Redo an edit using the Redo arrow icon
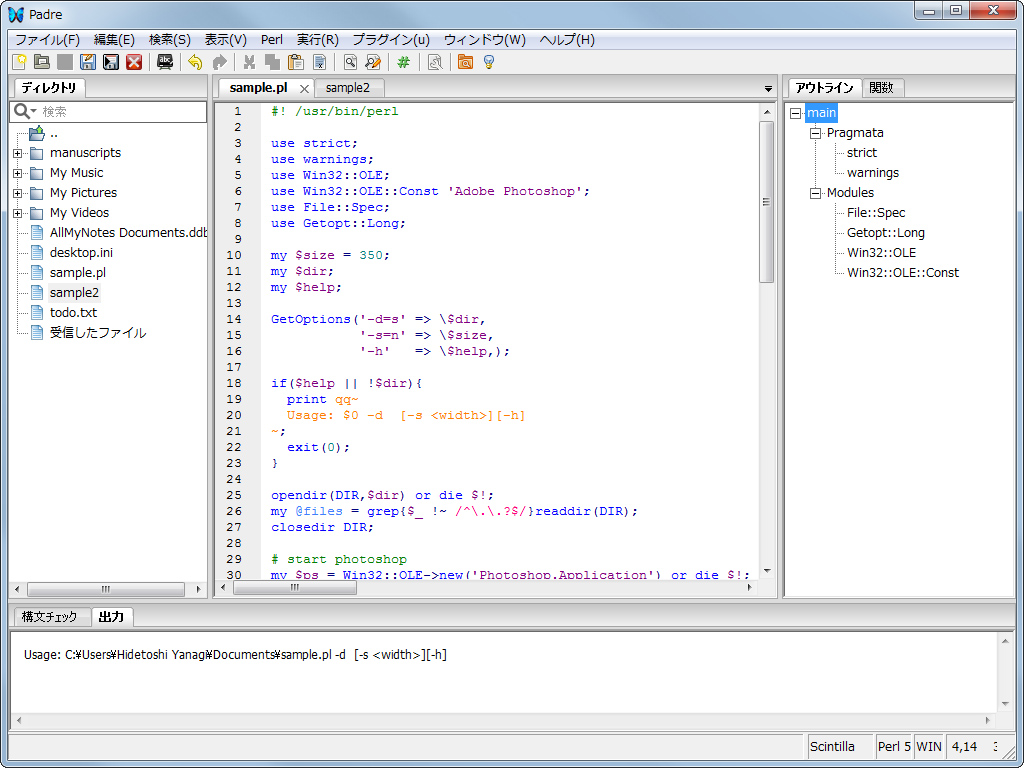Viewport: 1024px width, 768px height. (218, 62)
